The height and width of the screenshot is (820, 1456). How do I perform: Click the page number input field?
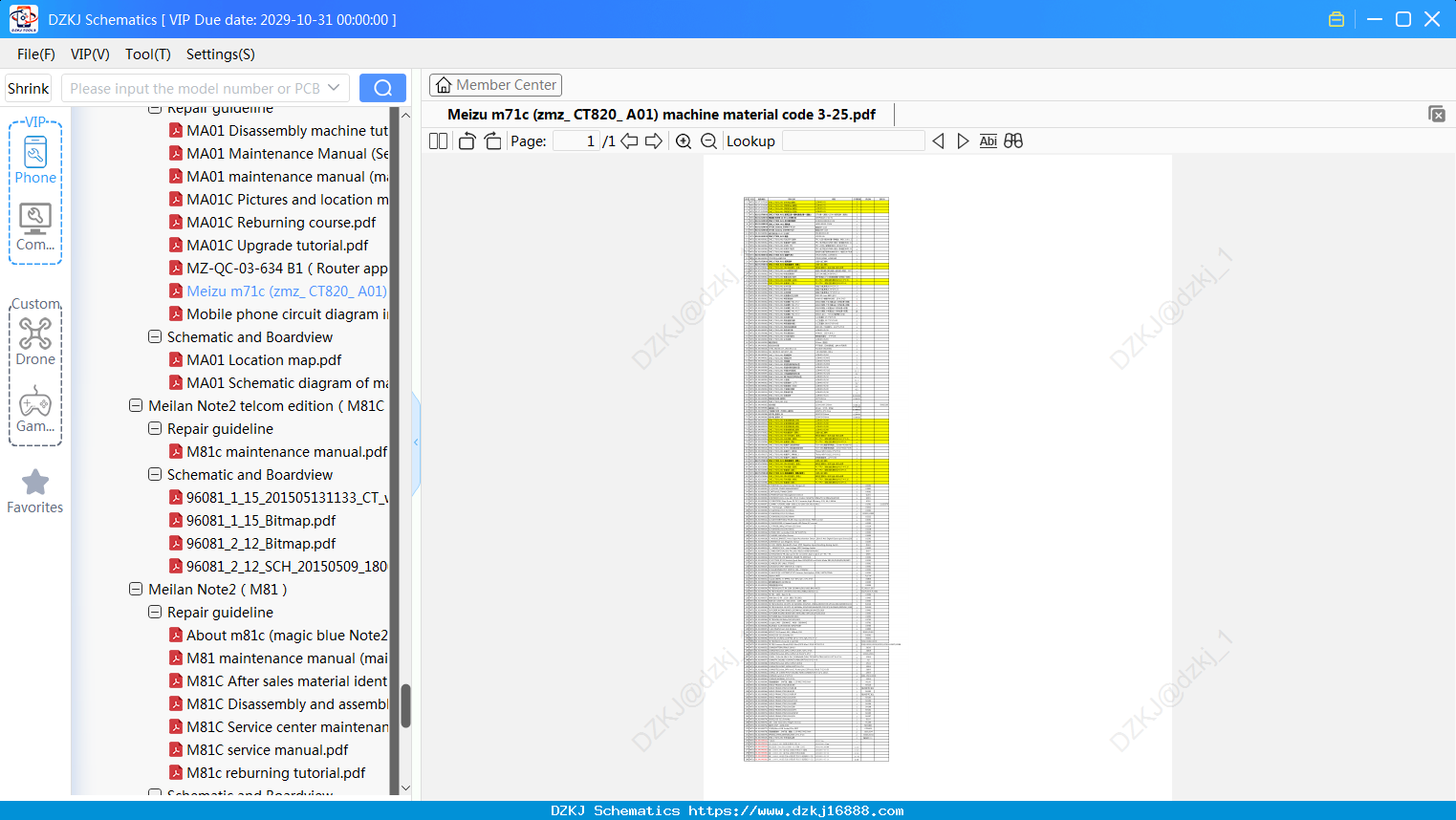pos(576,141)
